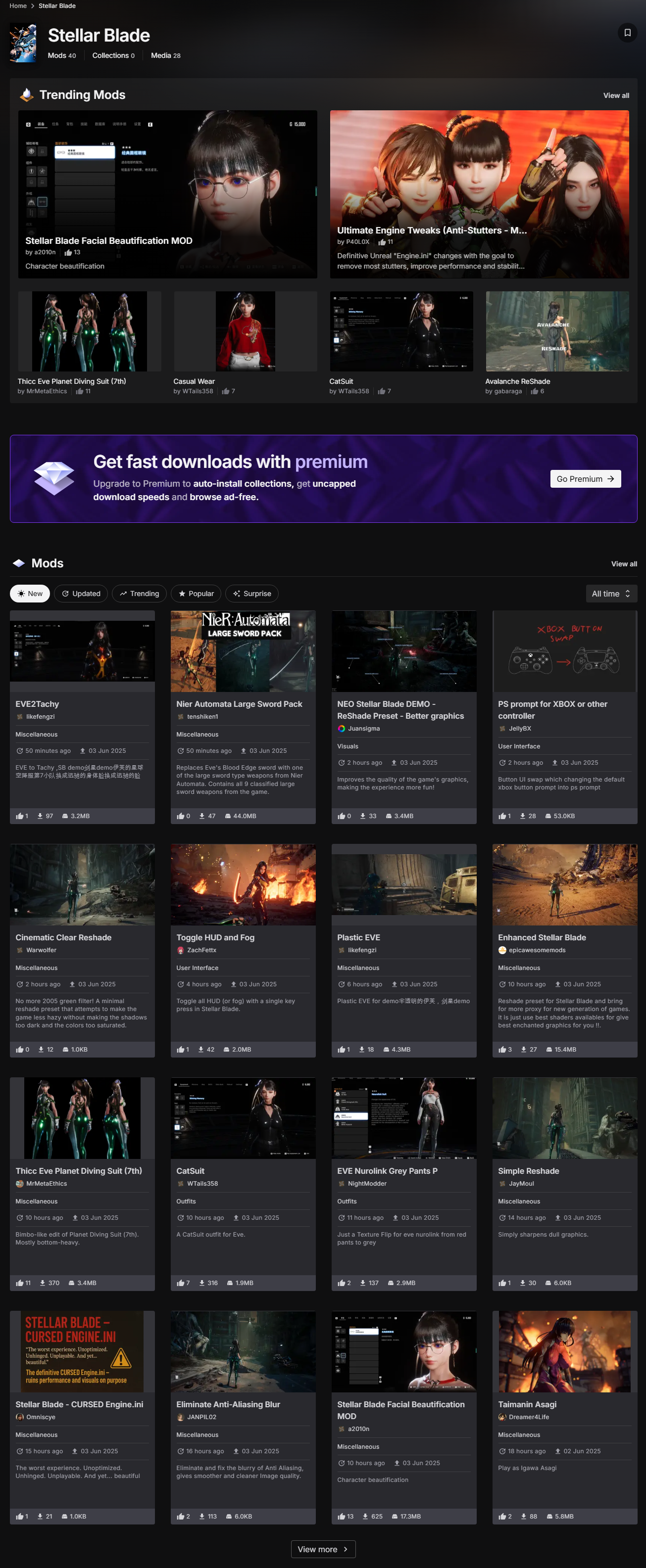Click the endorsement thumbs-up on Casual Wear
The image size is (646, 1568).
226,391
